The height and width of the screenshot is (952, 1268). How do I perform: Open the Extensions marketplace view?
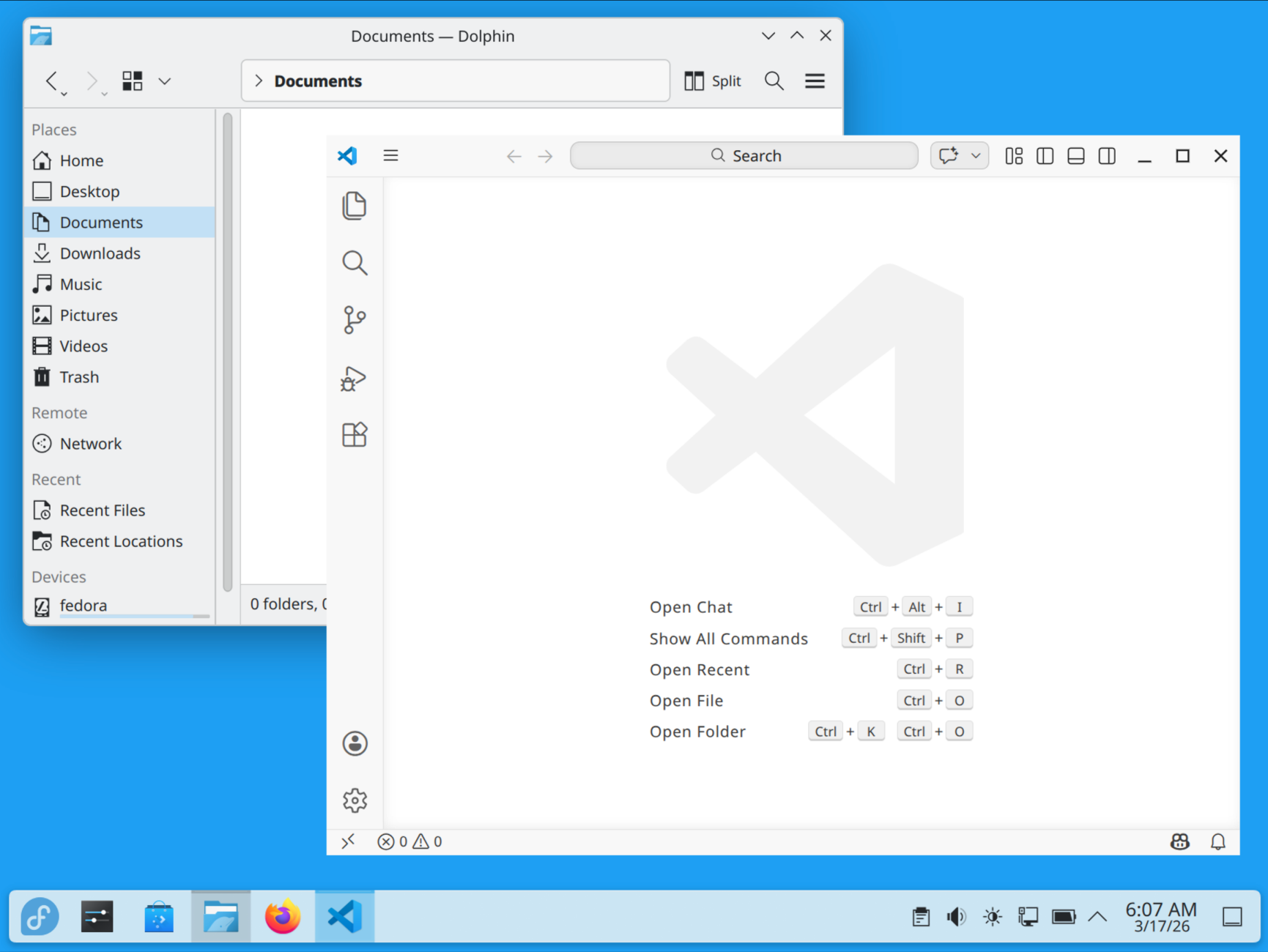pos(354,434)
